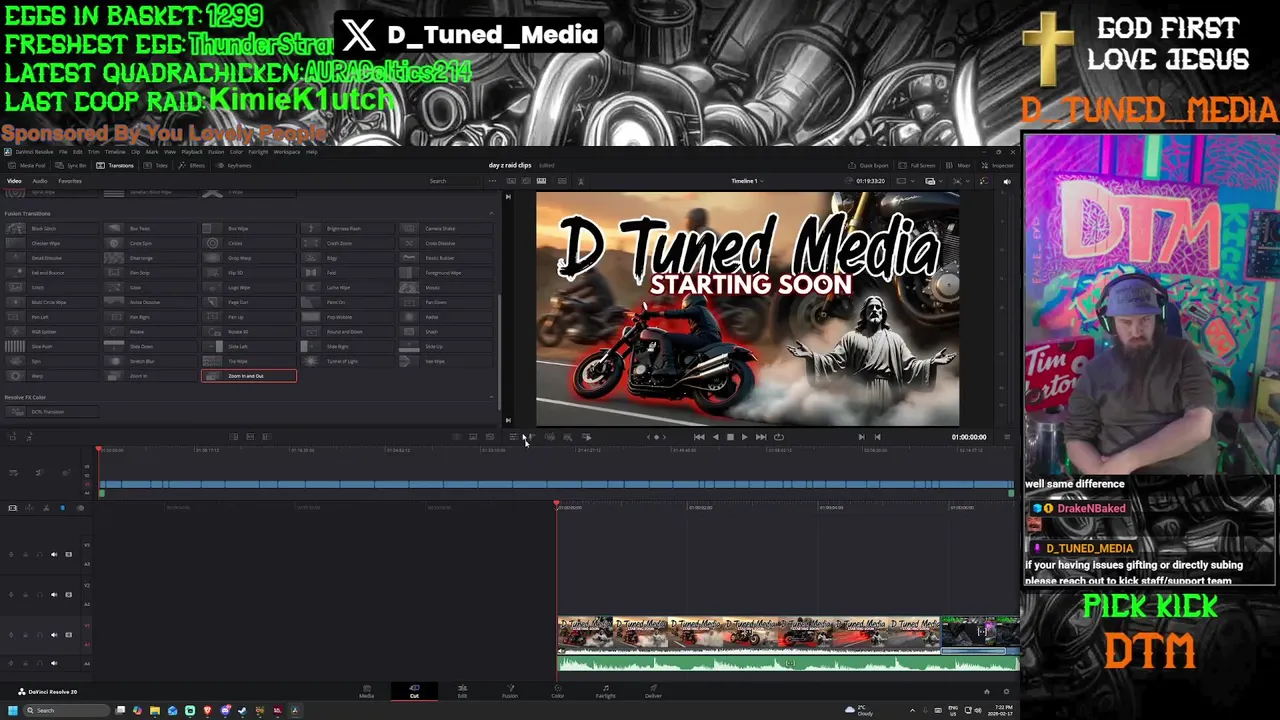The width and height of the screenshot is (1280, 720).
Task: Click the bypass color grades icon
Action: (982, 181)
